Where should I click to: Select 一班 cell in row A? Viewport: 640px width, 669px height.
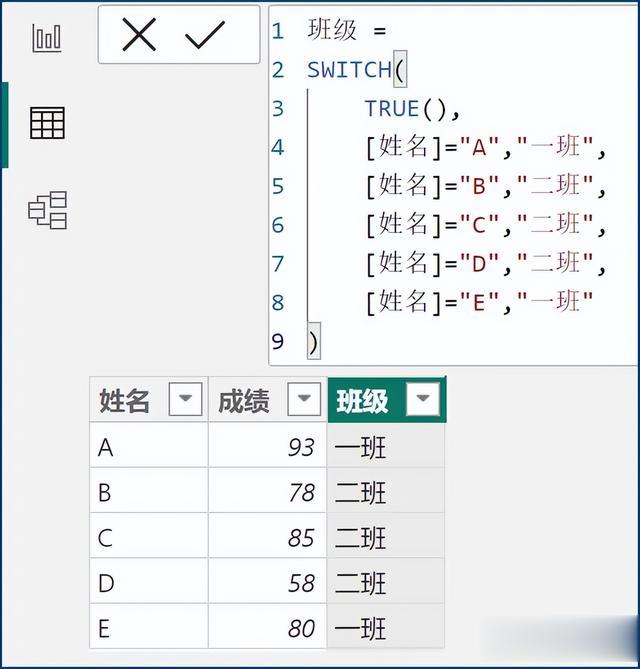pos(386,447)
